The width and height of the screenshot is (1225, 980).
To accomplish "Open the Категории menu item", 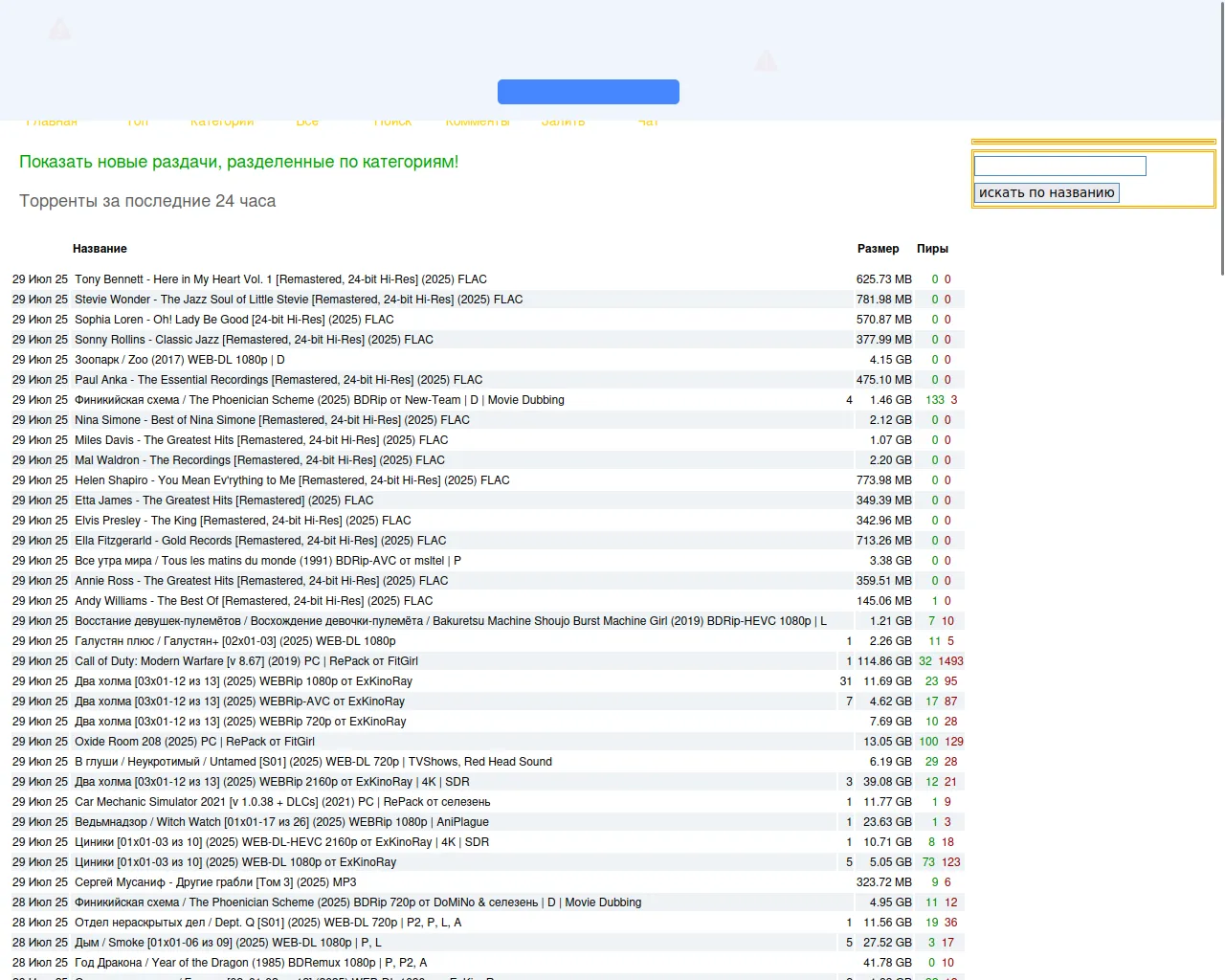I will [x=222, y=122].
